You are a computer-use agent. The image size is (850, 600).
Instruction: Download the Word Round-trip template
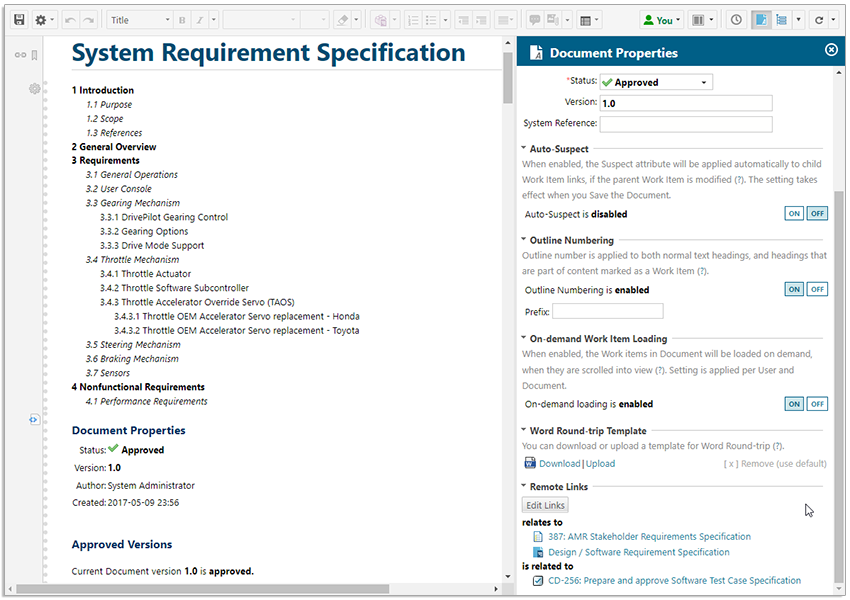(x=559, y=463)
